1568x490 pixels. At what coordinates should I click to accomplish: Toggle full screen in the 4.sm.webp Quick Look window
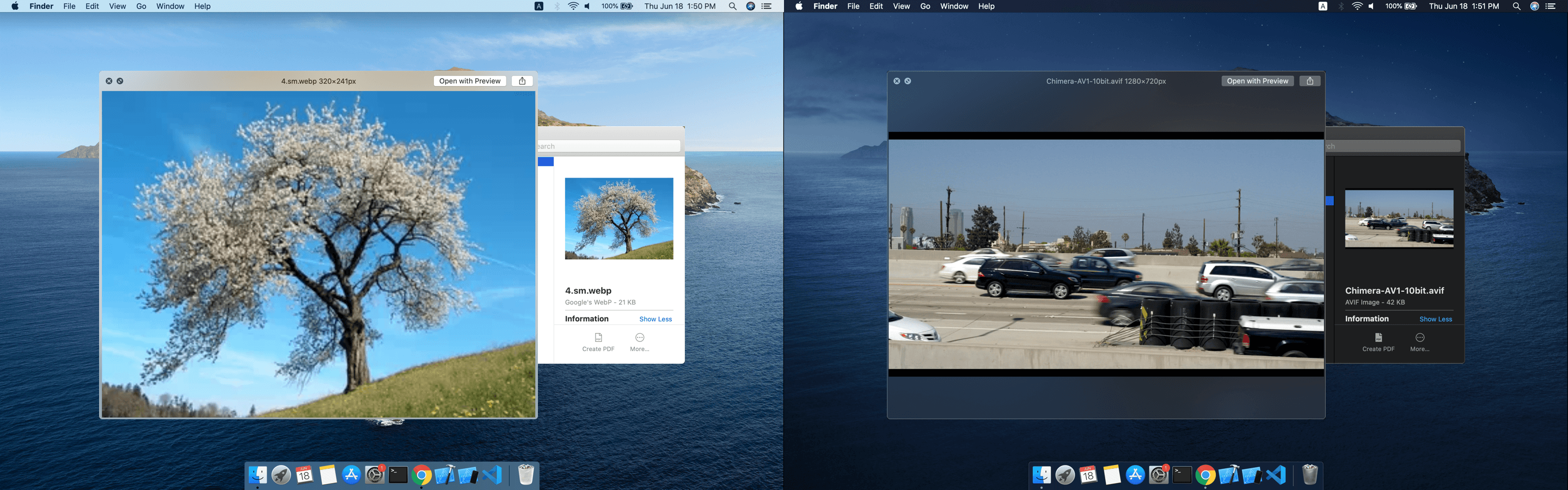(x=120, y=81)
